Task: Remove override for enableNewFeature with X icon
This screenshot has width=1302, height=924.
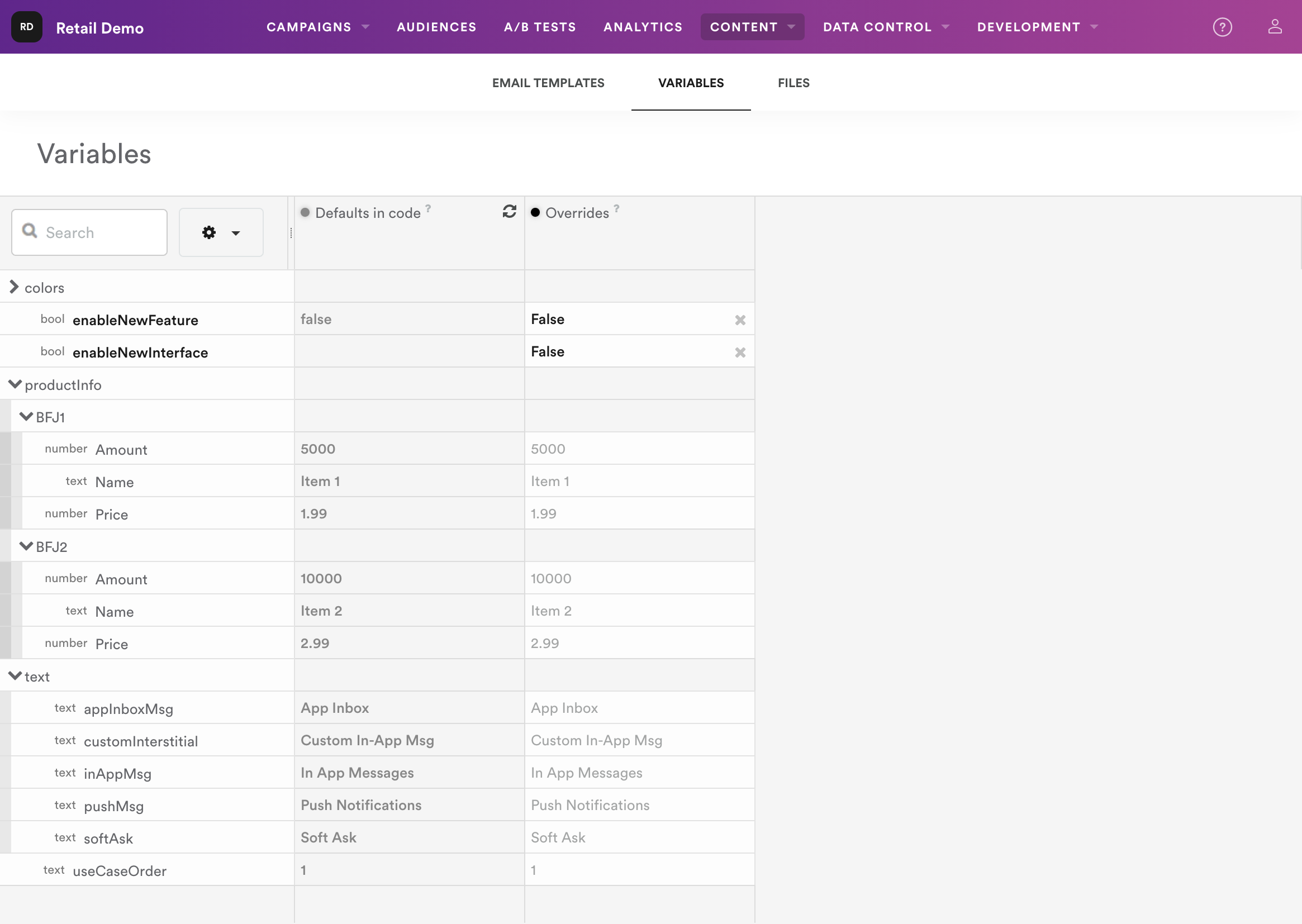Action: (740, 320)
